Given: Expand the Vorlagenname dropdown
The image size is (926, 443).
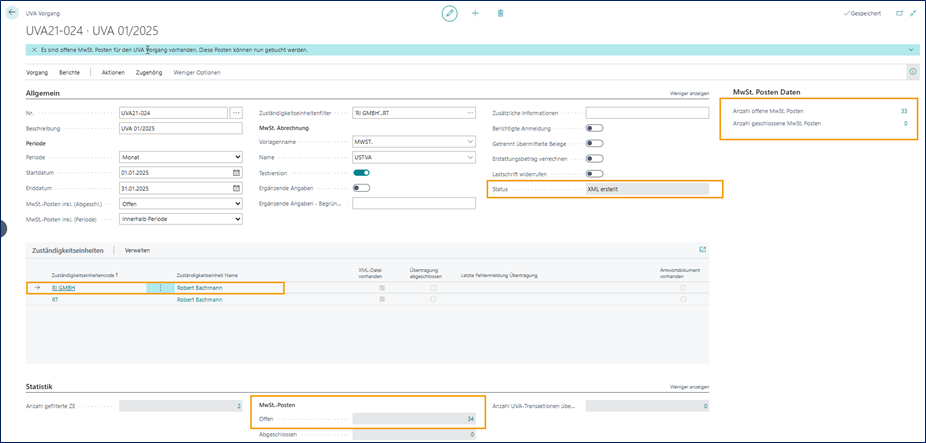Looking at the screenshot, I should pyautogui.click(x=415, y=142).
